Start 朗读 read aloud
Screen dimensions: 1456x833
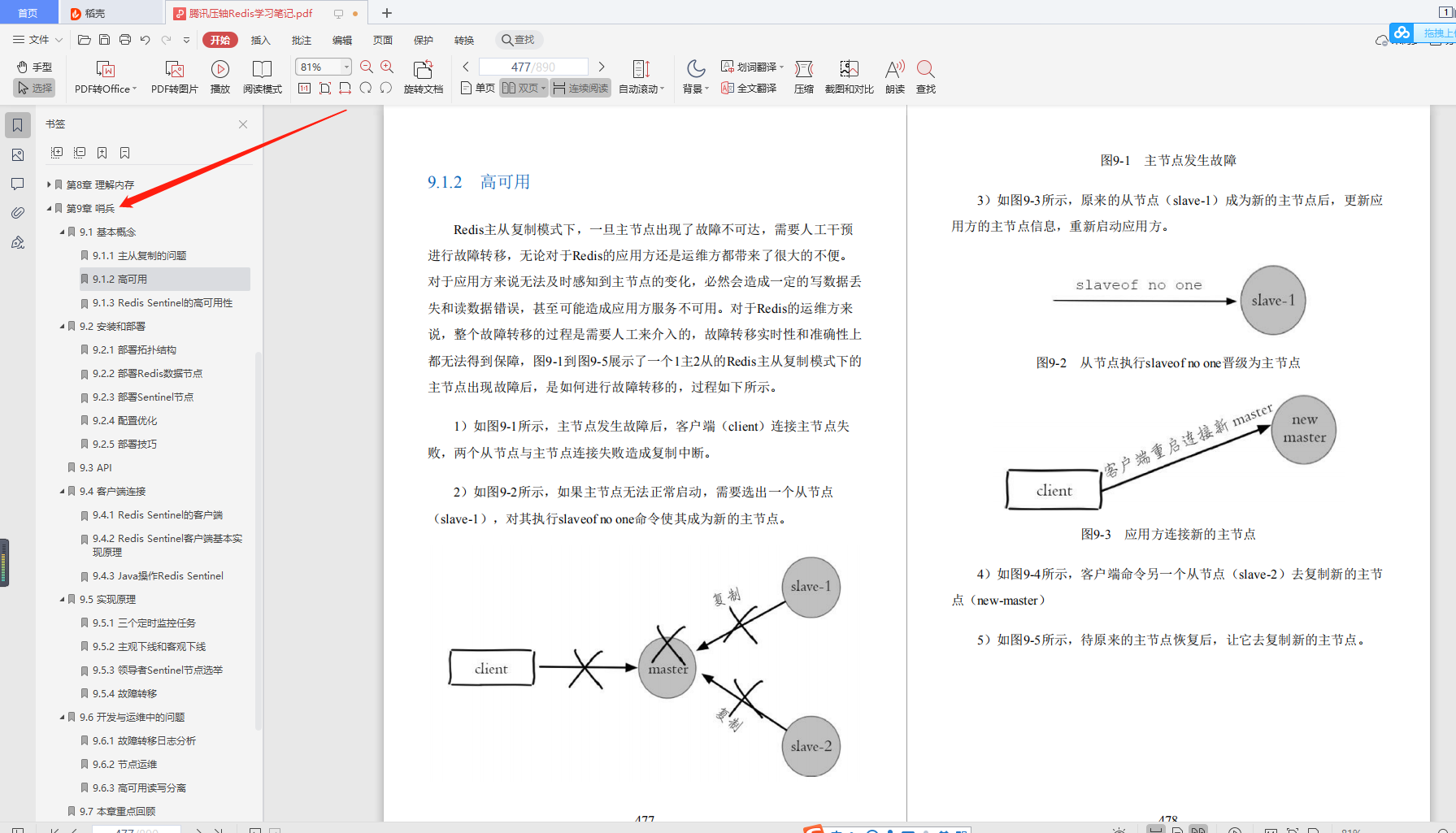[x=895, y=77]
